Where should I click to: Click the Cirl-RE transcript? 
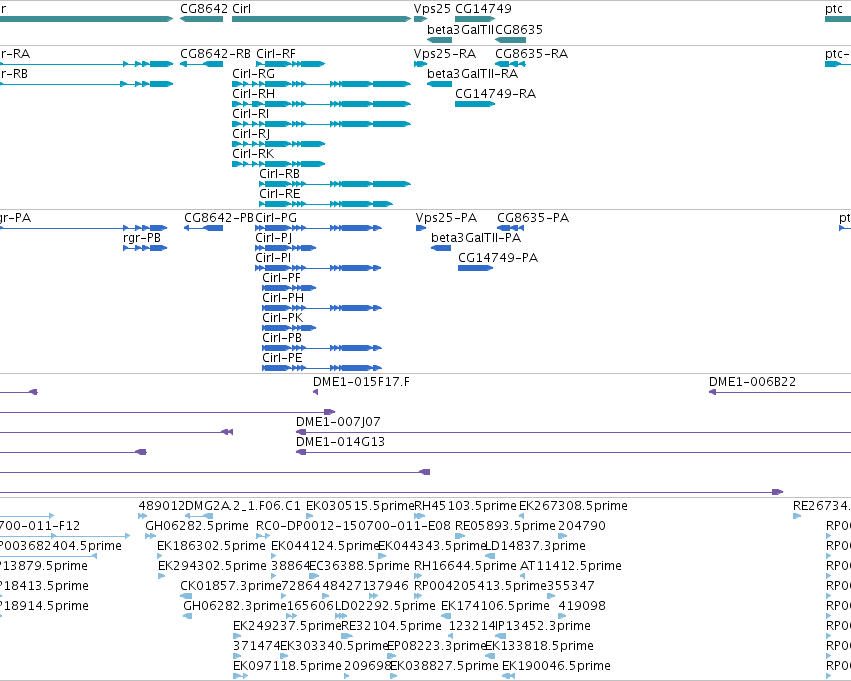tap(326, 205)
